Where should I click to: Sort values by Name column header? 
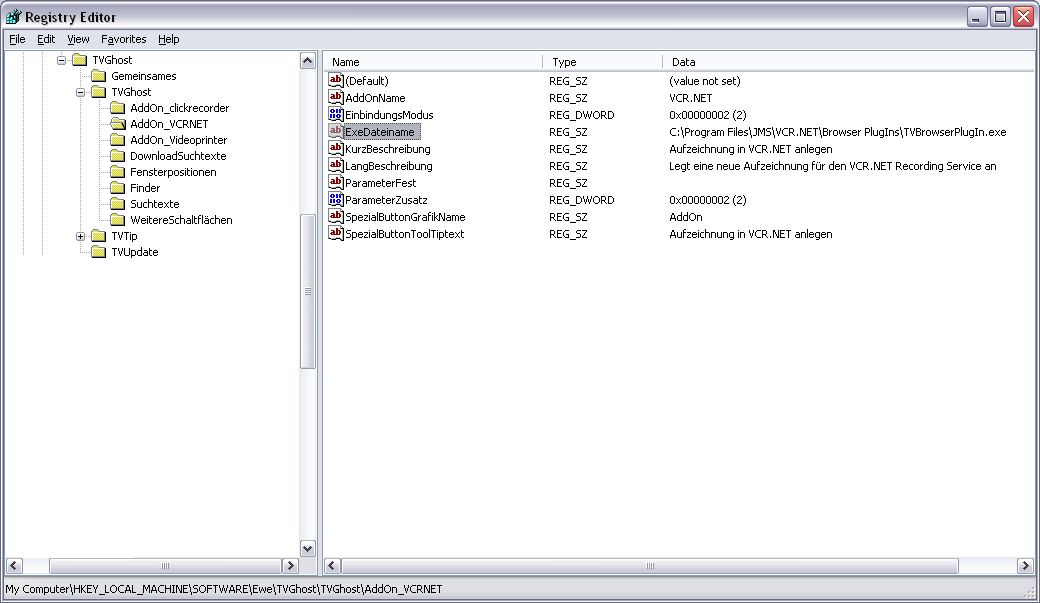click(433, 62)
